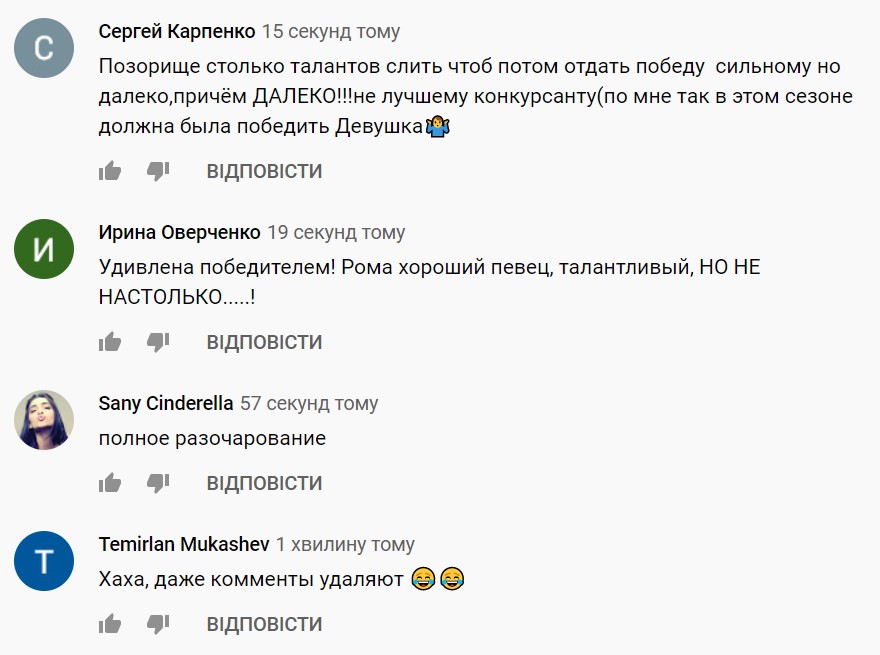The image size is (880, 655).
Task: Reply to Sany Cinderella's comment
Action: [x=264, y=483]
